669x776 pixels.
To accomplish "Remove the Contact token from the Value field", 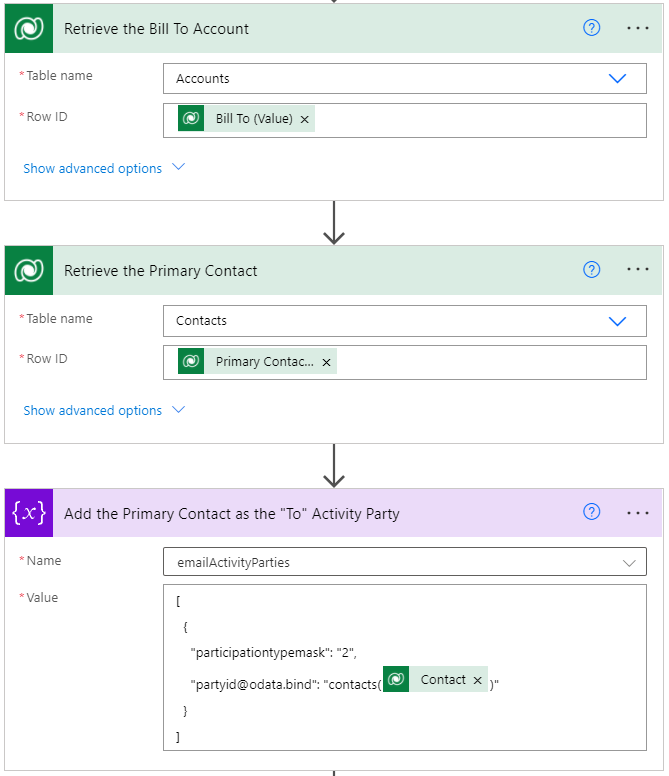I will coord(477,680).
